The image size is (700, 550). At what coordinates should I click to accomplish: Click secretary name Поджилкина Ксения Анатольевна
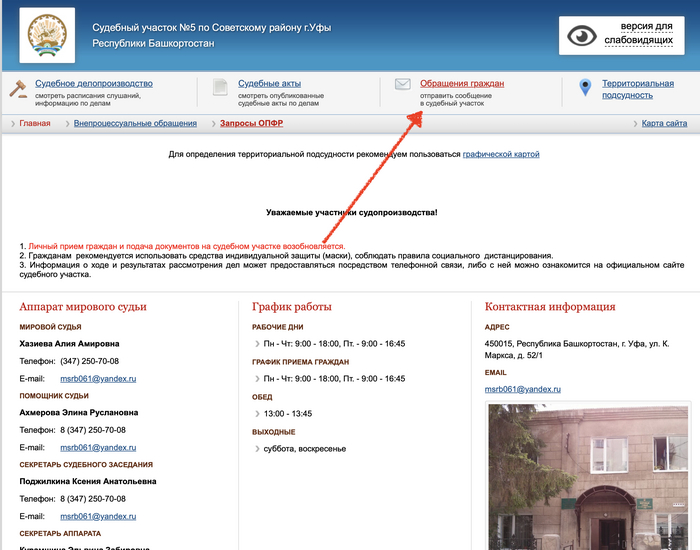pyautogui.click(x=88, y=481)
